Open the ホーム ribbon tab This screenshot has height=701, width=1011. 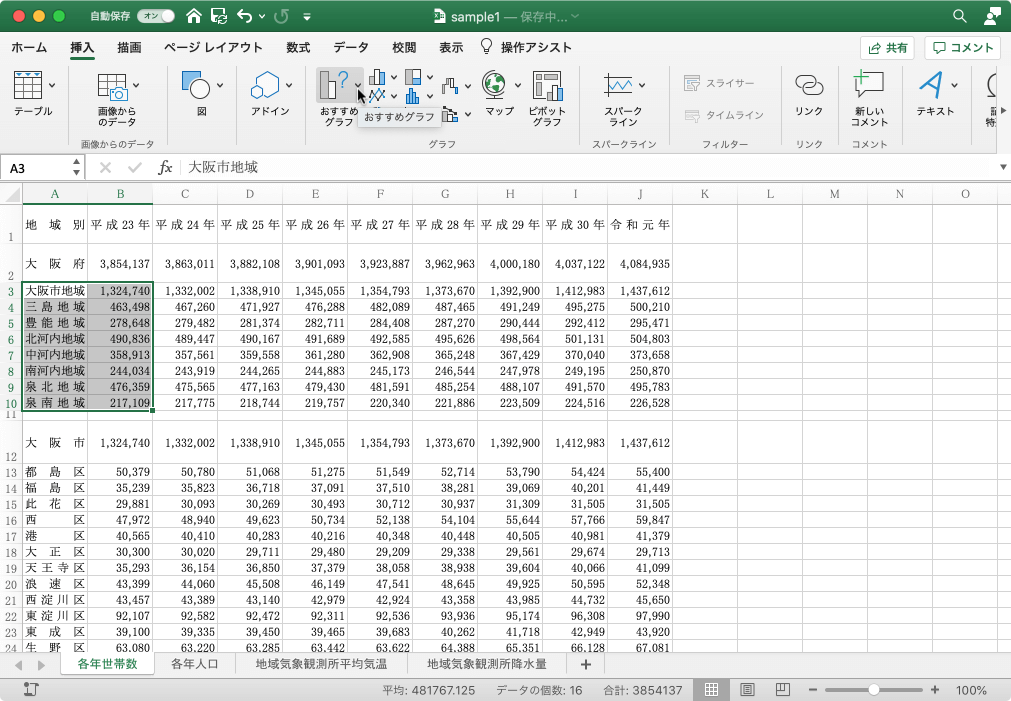29,48
